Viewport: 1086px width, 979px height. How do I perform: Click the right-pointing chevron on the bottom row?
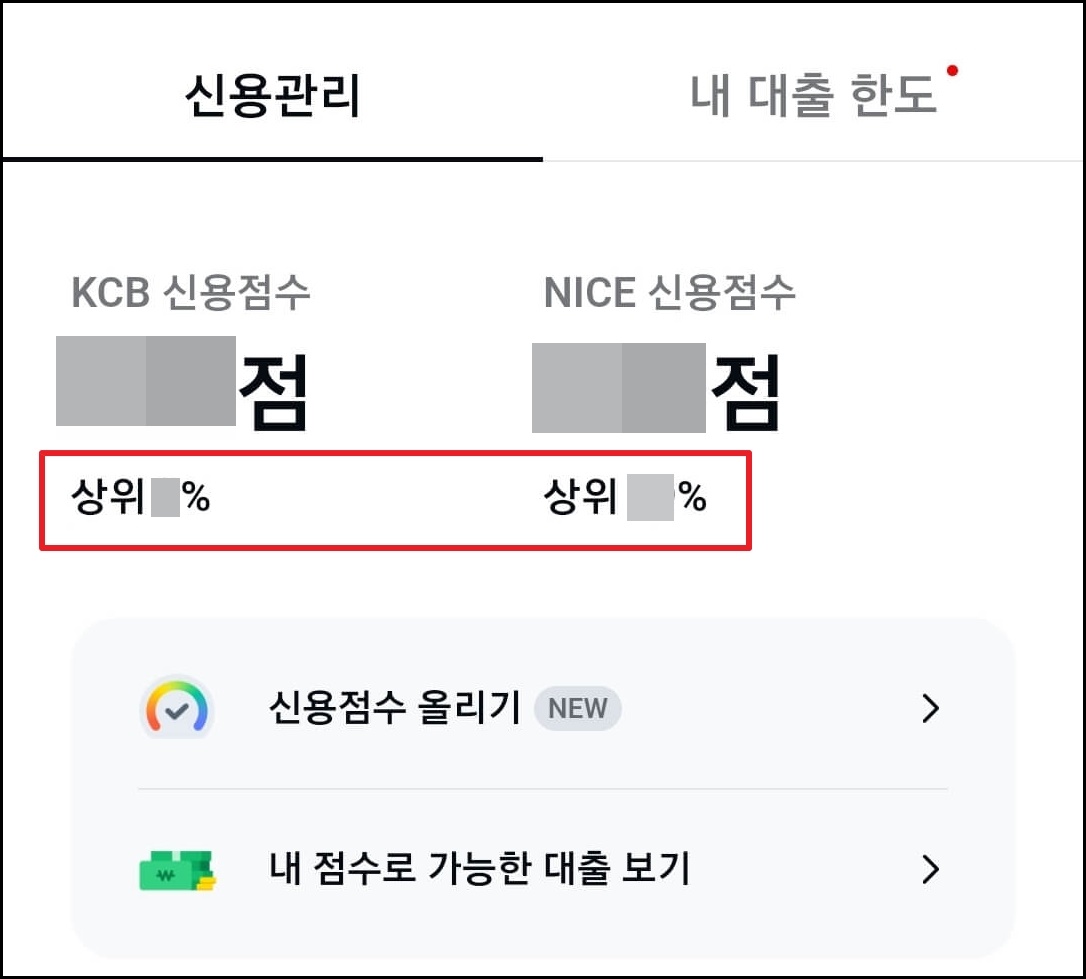[932, 870]
